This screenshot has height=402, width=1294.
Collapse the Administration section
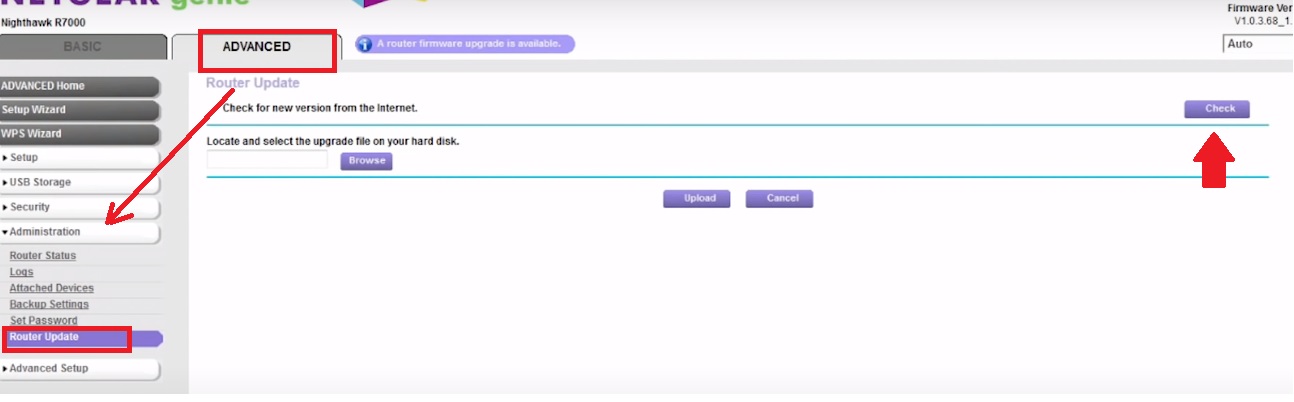pyautogui.click(x=80, y=232)
